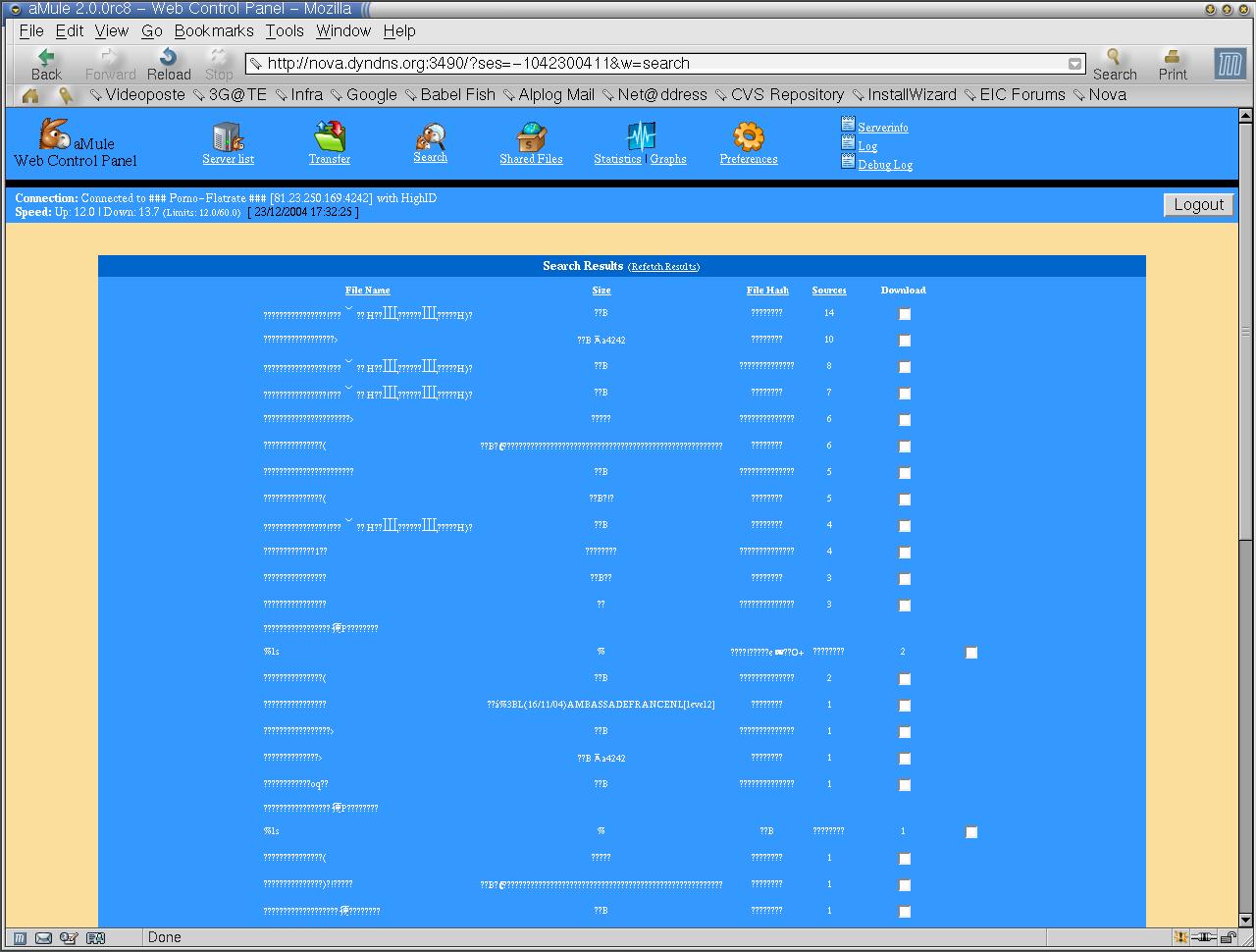Expand the URL bar history dropdown

point(1074,64)
